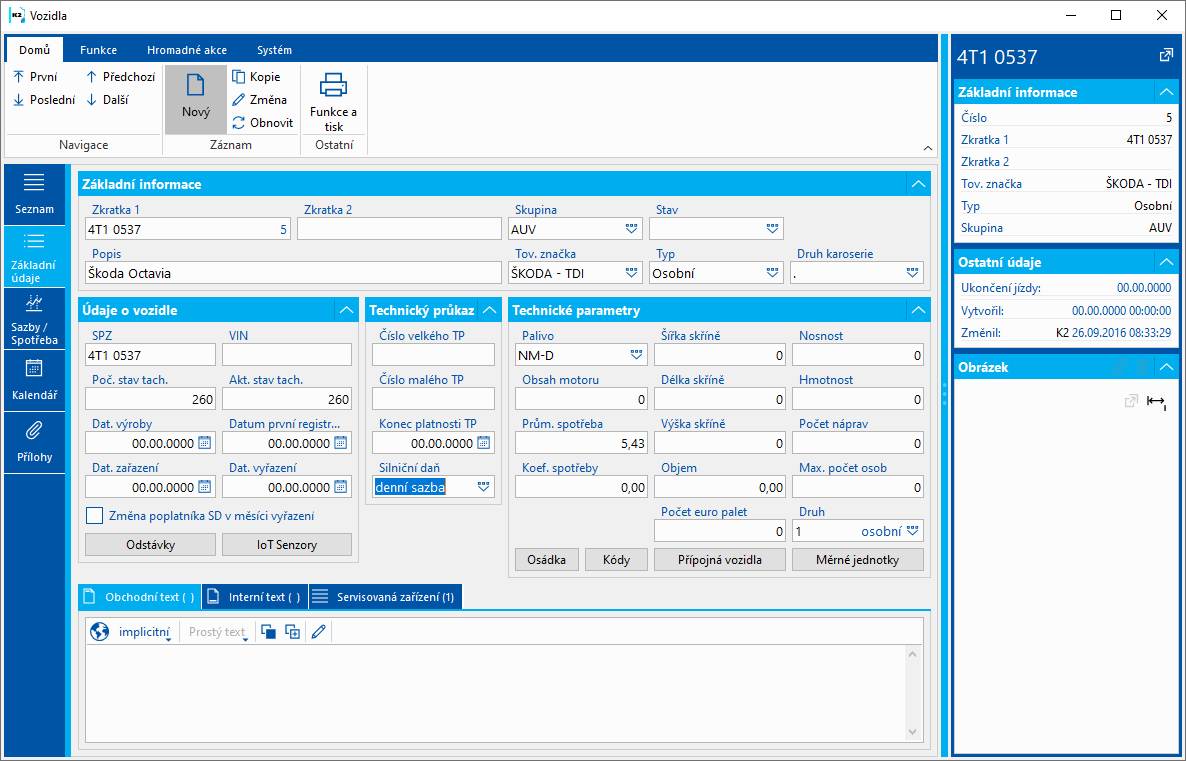Open the Palivo dropdown
Viewport: 1186px width, 761px height.
[636, 355]
